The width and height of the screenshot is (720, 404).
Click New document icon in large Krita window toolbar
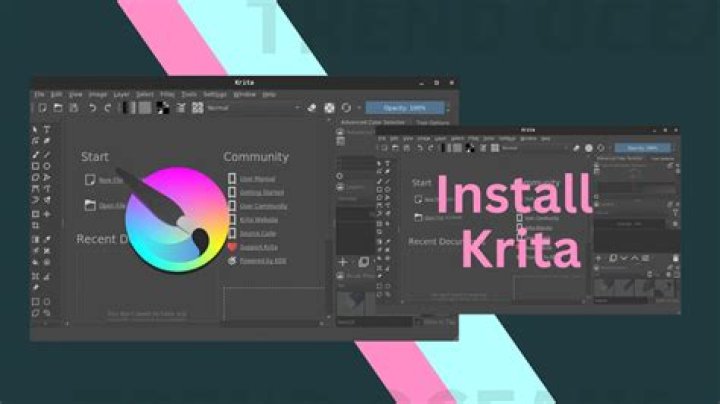click(42, 108)
